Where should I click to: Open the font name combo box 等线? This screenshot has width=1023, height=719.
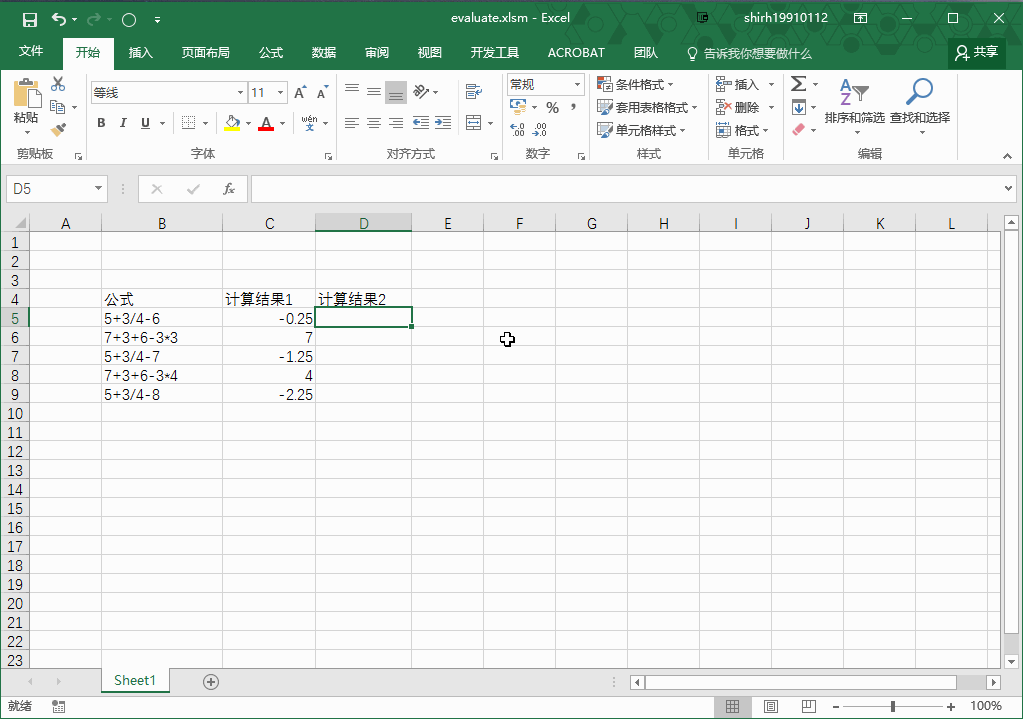pos(168,93)
